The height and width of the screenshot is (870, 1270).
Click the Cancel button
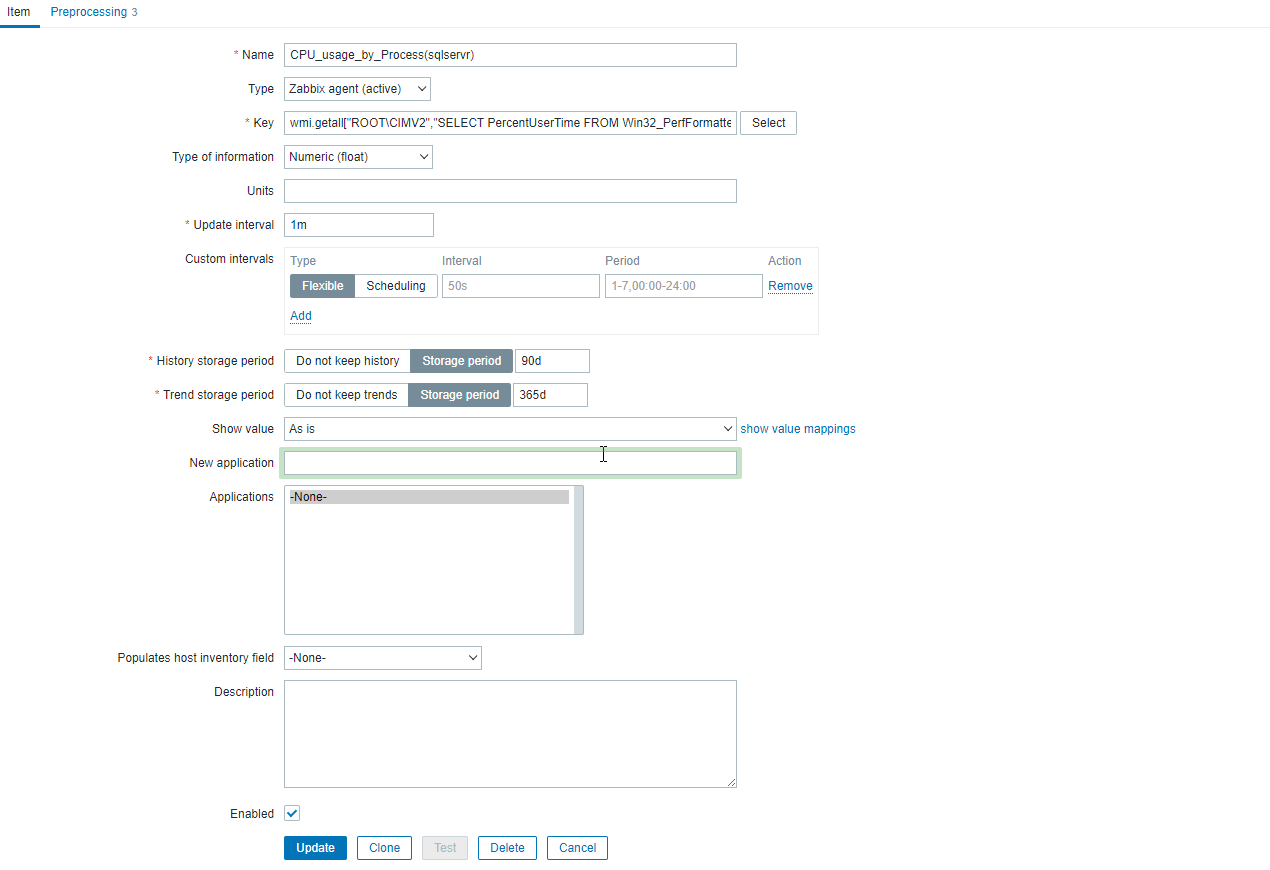pyautogui.click(x=577, y=848)
